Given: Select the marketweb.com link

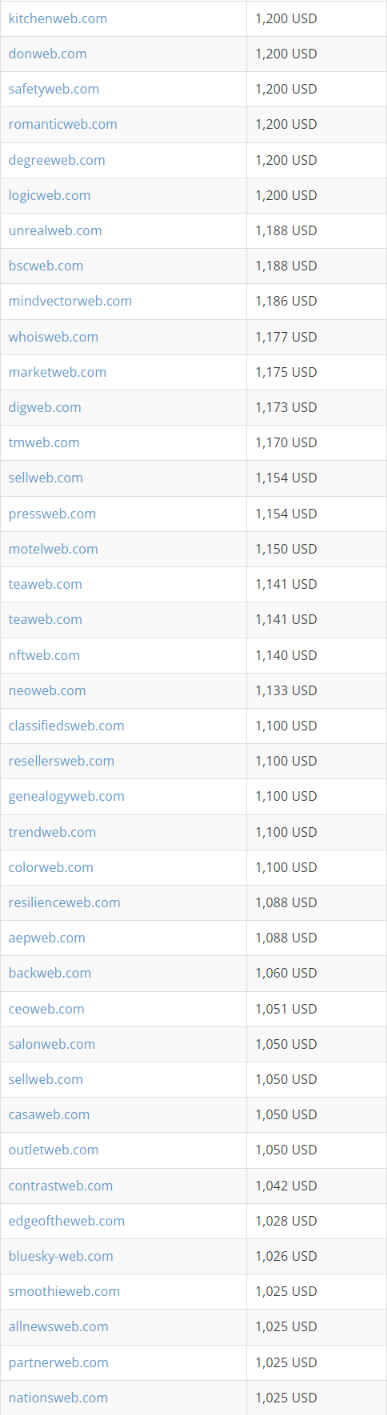Looking at the screenshot, I should click(57, 372).
